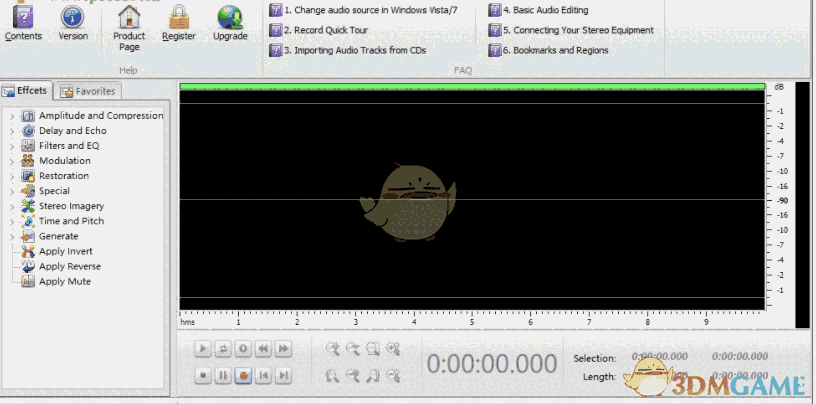The image size is (816, 404).
Task: Toggle loop playback button
Action: pos(223,348)
